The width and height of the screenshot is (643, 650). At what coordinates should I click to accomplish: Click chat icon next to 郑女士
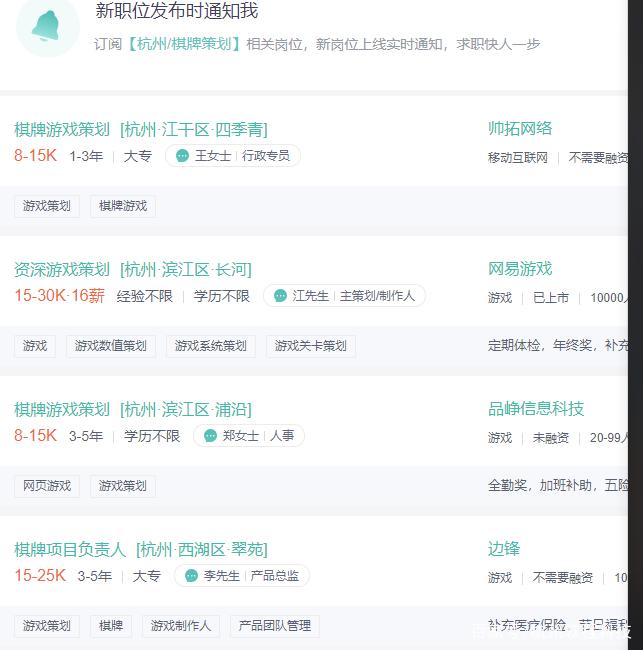(x=211, y=436)
